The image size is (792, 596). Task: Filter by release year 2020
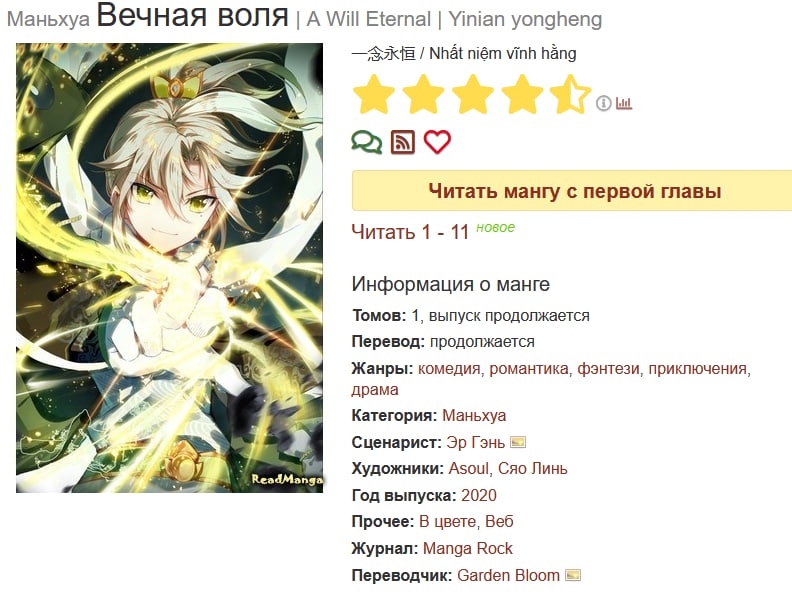[478, 495]
